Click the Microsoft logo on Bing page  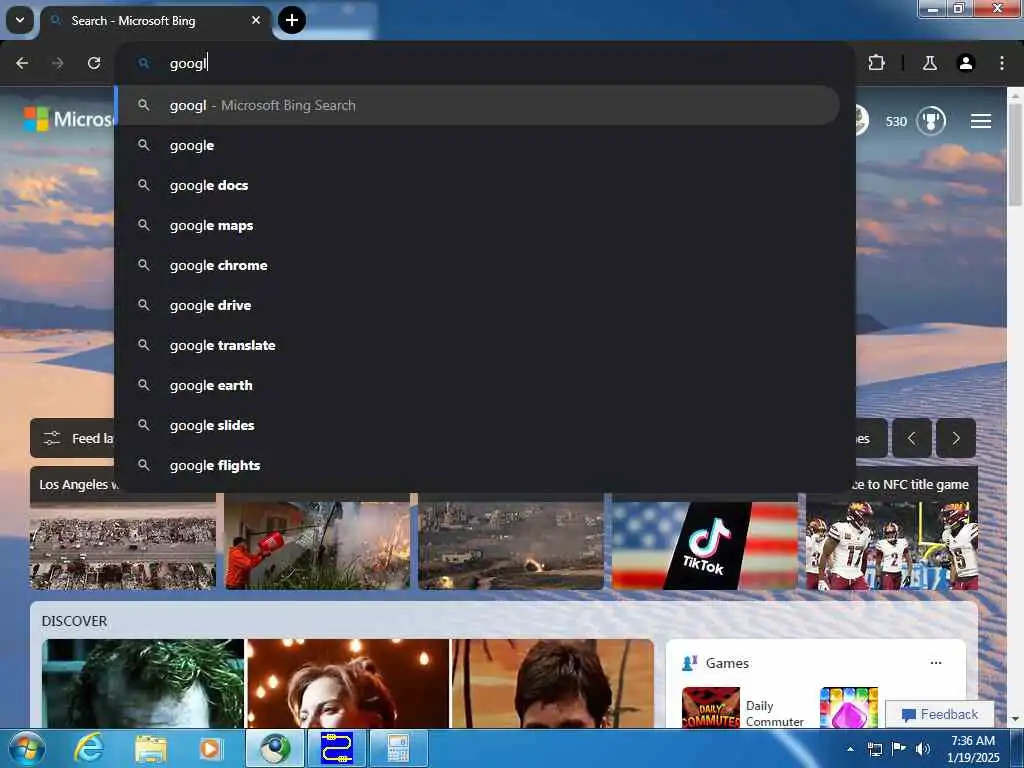point(68,119)
